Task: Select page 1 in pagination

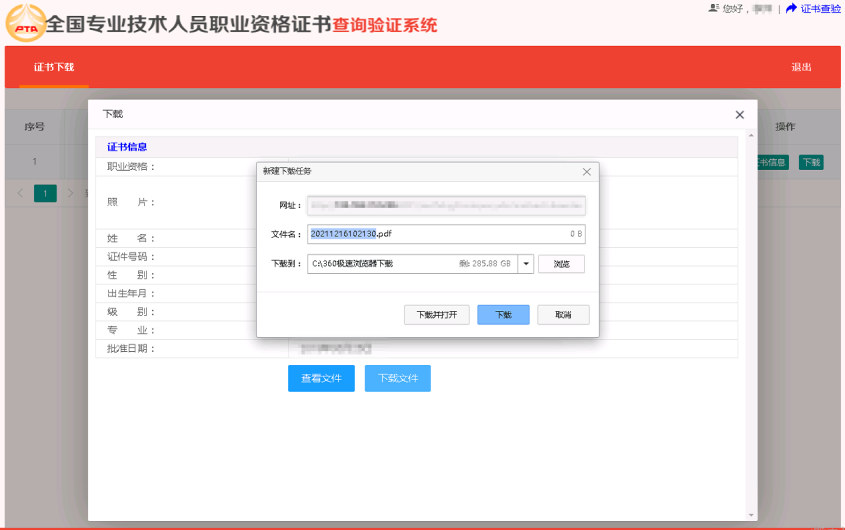Action: (x=45, y=193)
